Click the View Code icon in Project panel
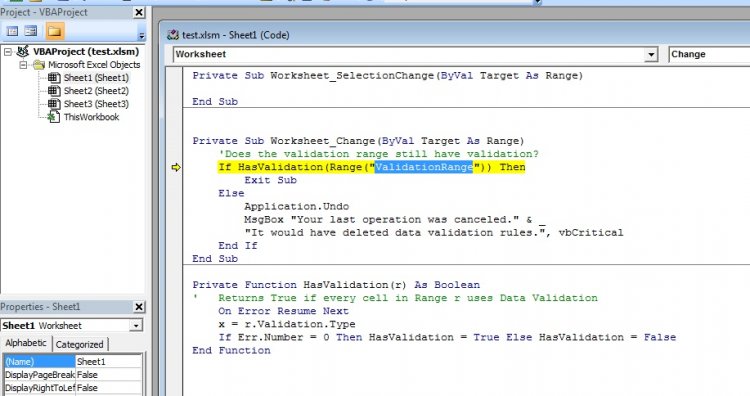 [x=12, y=32]
